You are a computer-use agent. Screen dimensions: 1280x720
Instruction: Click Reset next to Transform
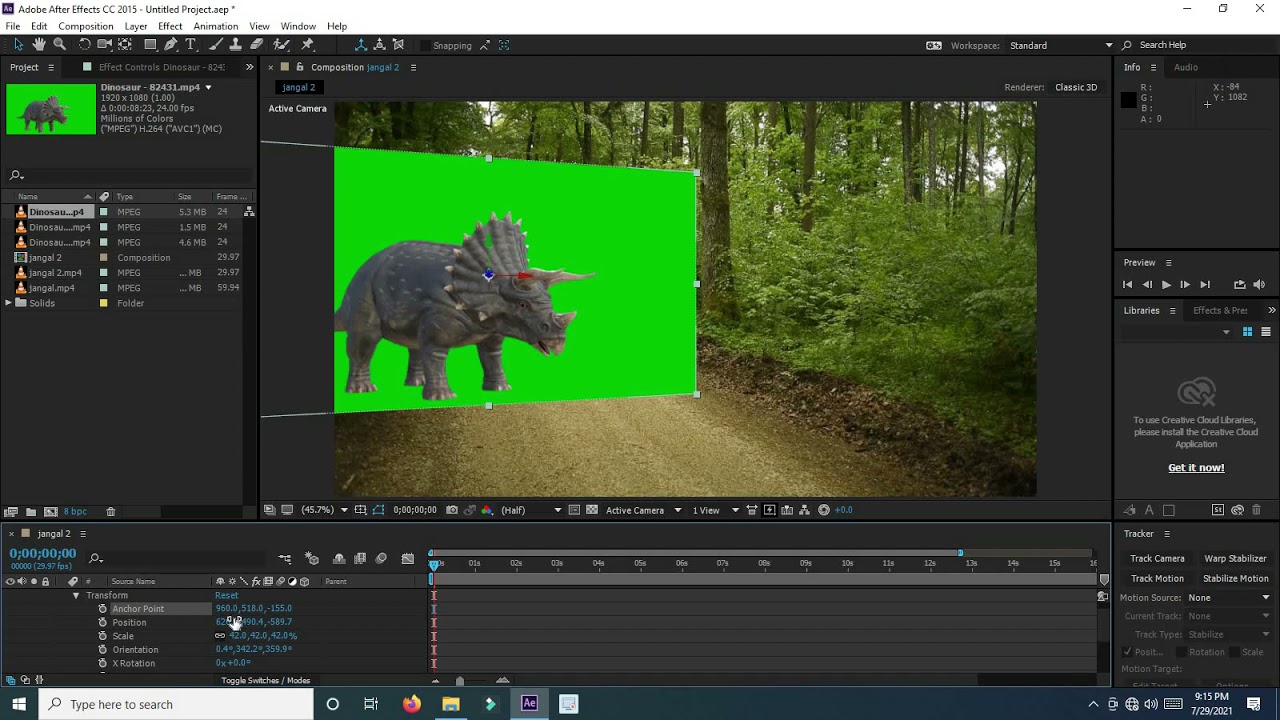tap(226, 595)
